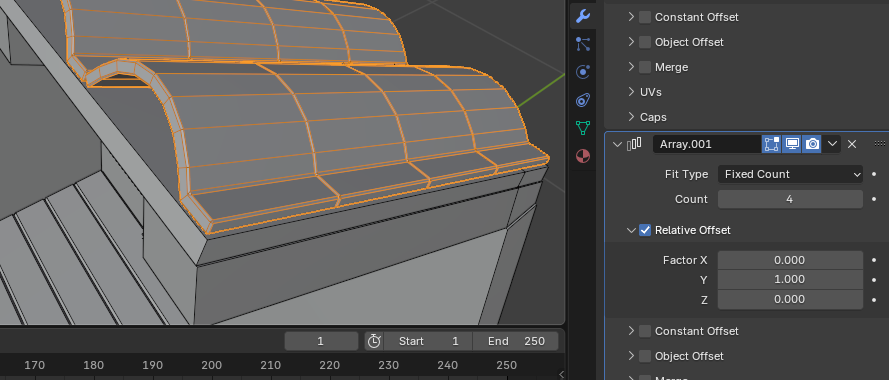This screenshot has width=889, height=380.
Task: Click the End frame field showing 250
Action: (515, 341)
